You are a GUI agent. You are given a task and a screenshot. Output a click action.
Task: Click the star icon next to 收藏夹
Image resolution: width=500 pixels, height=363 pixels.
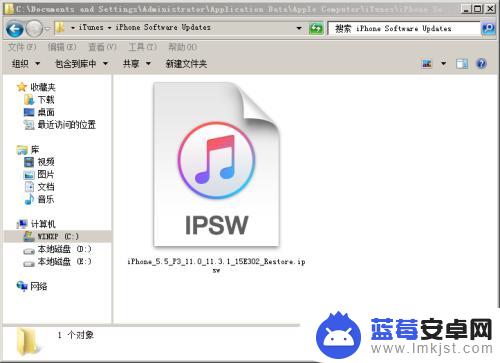point(22,87)
